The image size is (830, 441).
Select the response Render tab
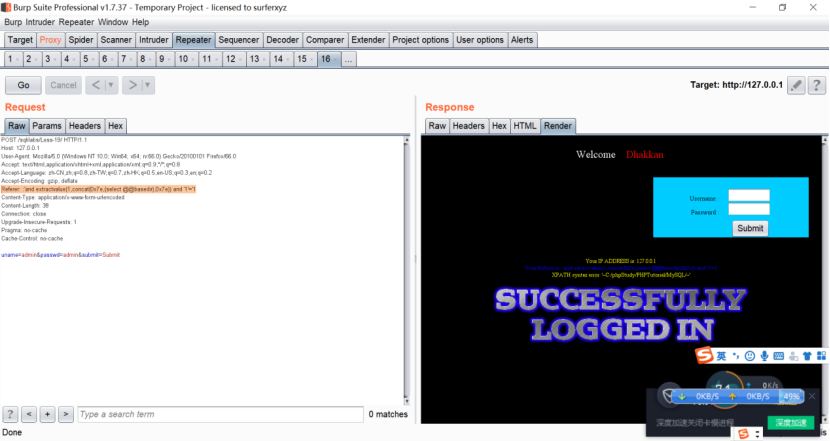click(558, 126)
